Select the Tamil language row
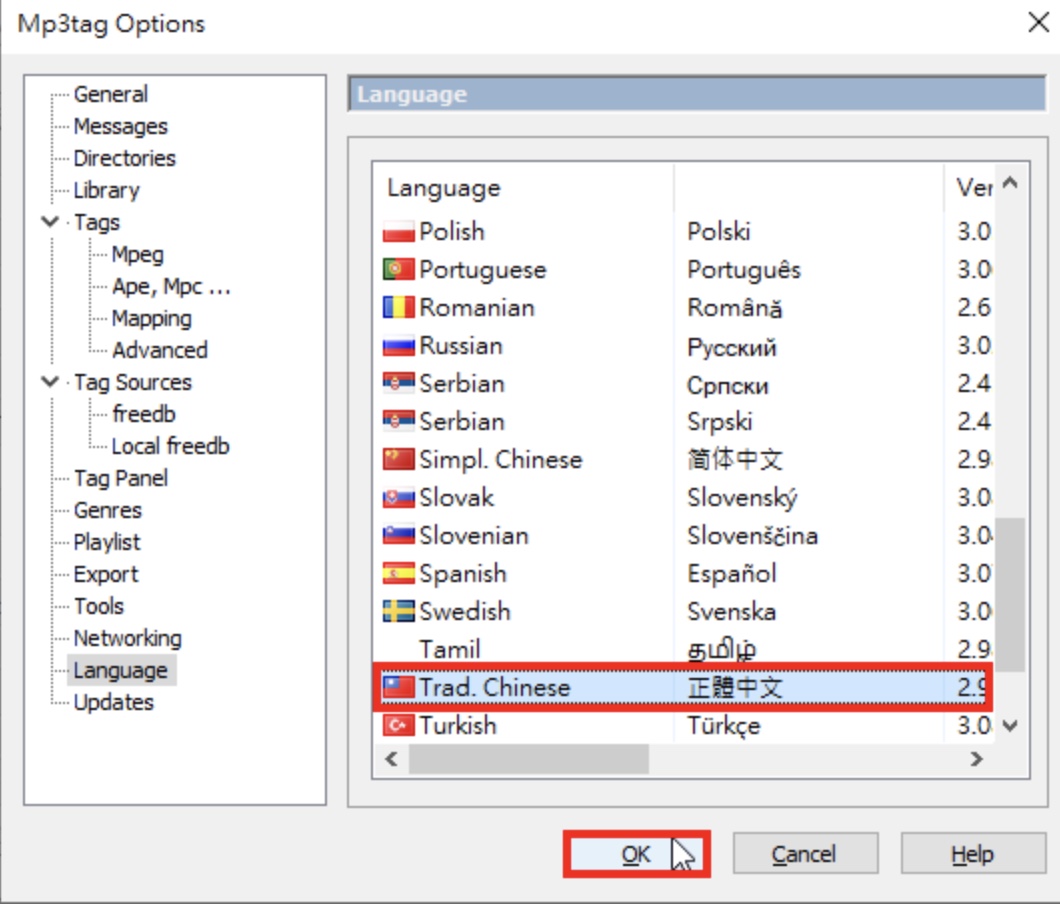The image size is (1060, 912). pos(683,650)
